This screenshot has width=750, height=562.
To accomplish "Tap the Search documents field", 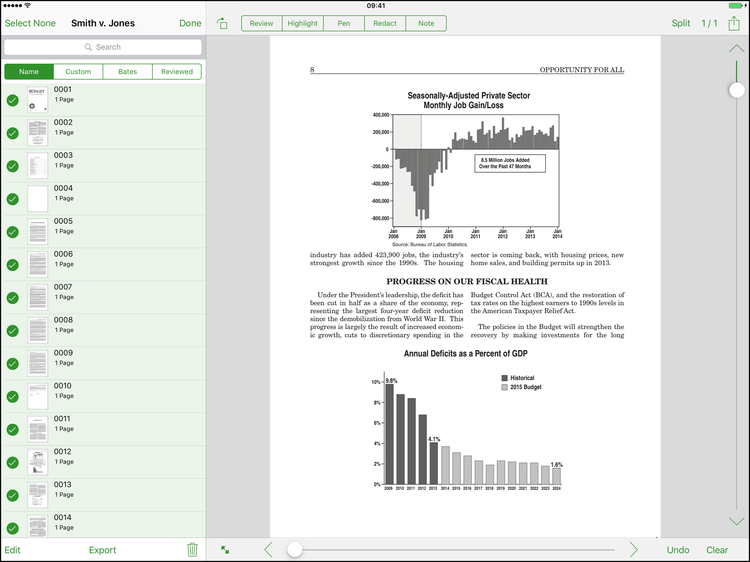I will coord(103,47).
